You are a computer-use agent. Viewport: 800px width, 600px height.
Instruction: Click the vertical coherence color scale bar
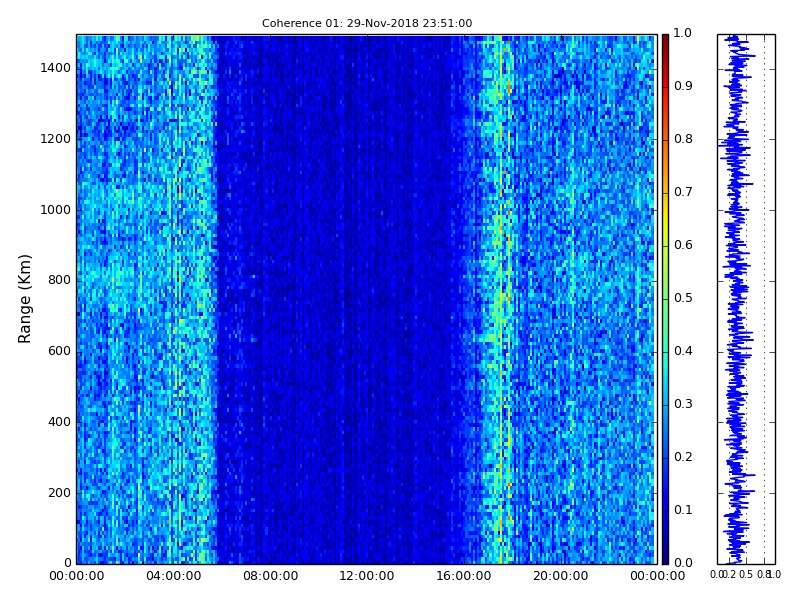tap(665, 299)
